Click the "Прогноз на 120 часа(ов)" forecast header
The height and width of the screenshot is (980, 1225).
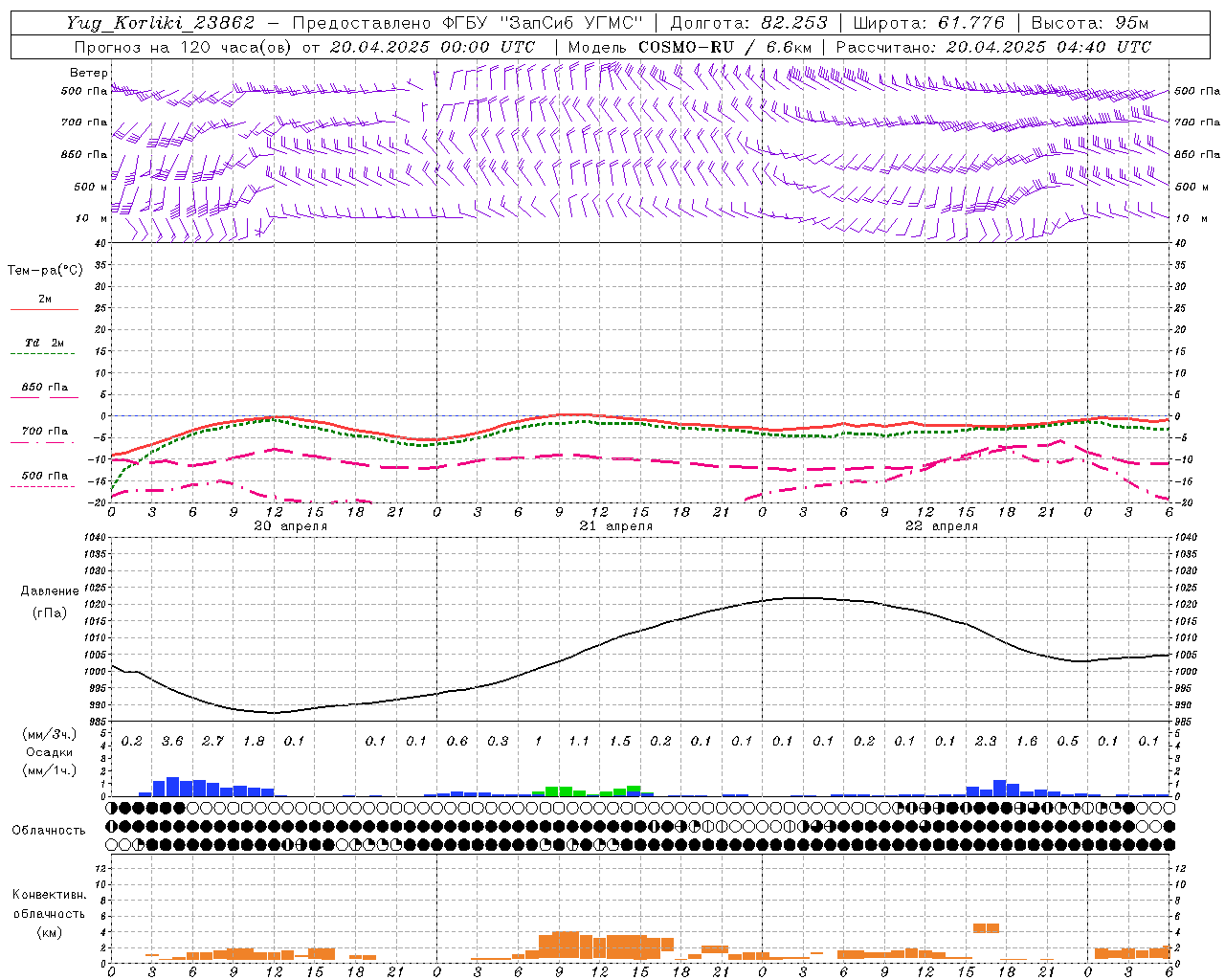click(184, 47)
